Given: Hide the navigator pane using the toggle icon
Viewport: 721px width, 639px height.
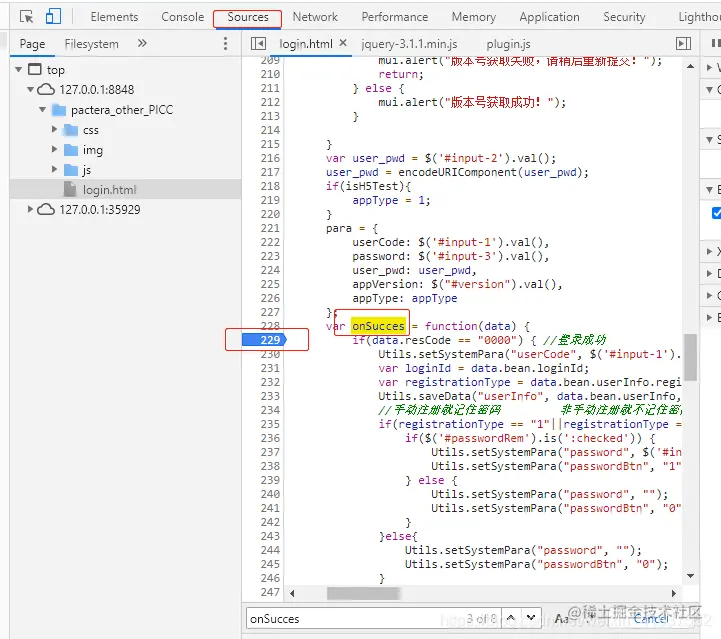Looking at the screenshot, I should click(258, 44).
